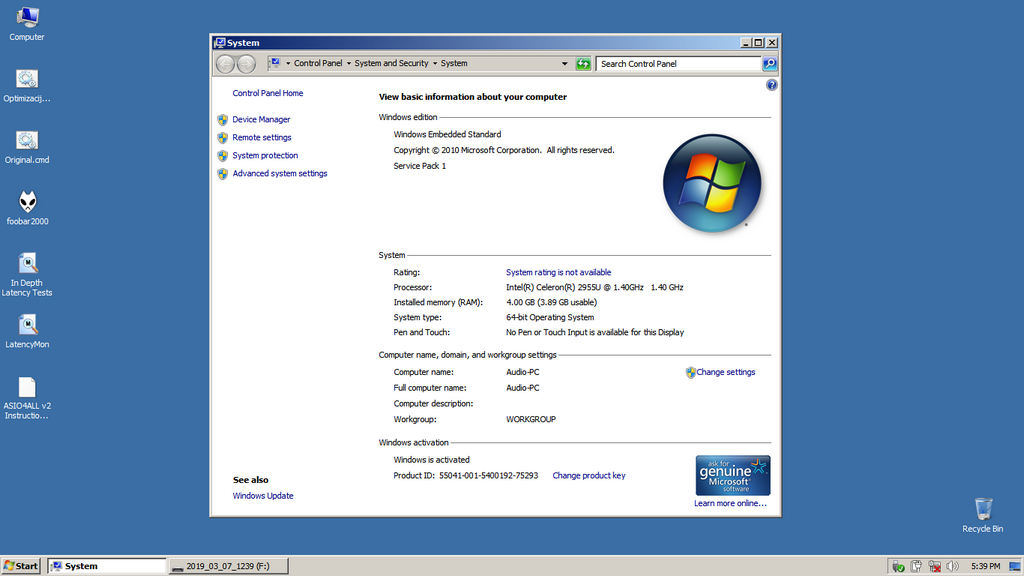This screenshot has width=1024, height=576.
Task: Open System protection link
Action: 265,155
